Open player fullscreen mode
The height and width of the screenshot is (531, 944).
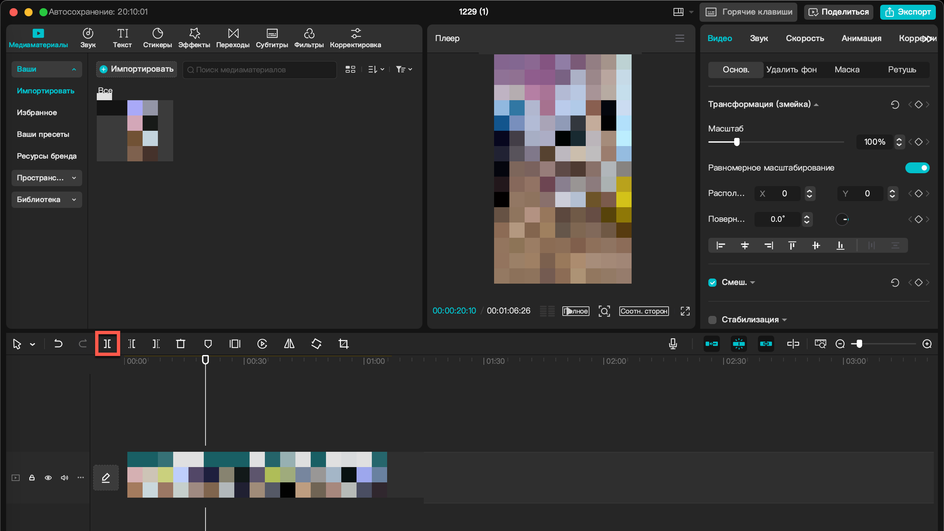(685, 311)
